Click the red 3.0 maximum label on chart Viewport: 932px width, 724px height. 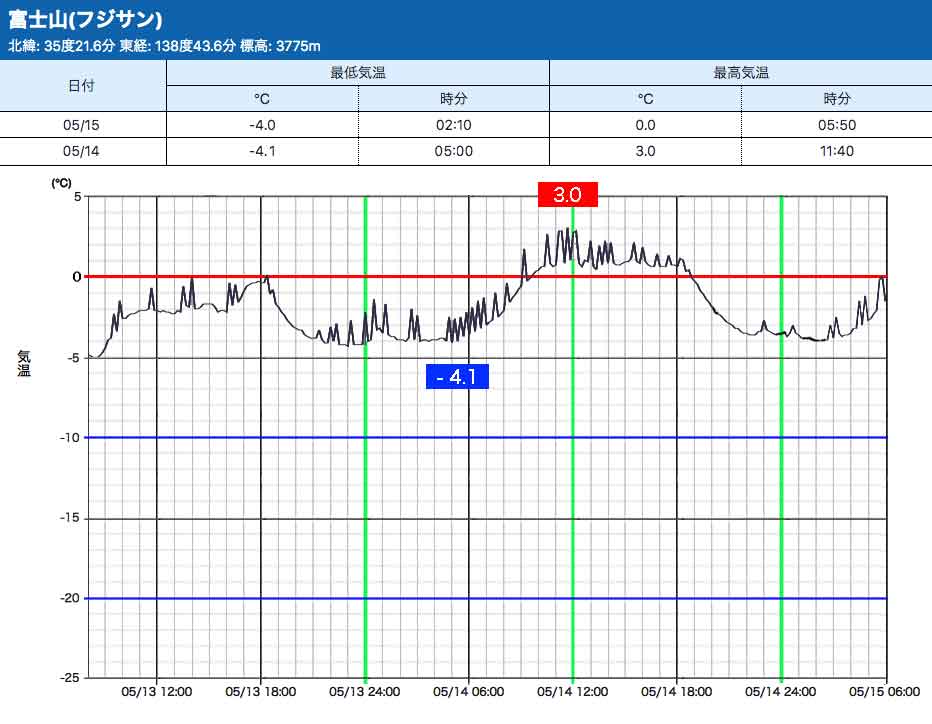(568, 194)
